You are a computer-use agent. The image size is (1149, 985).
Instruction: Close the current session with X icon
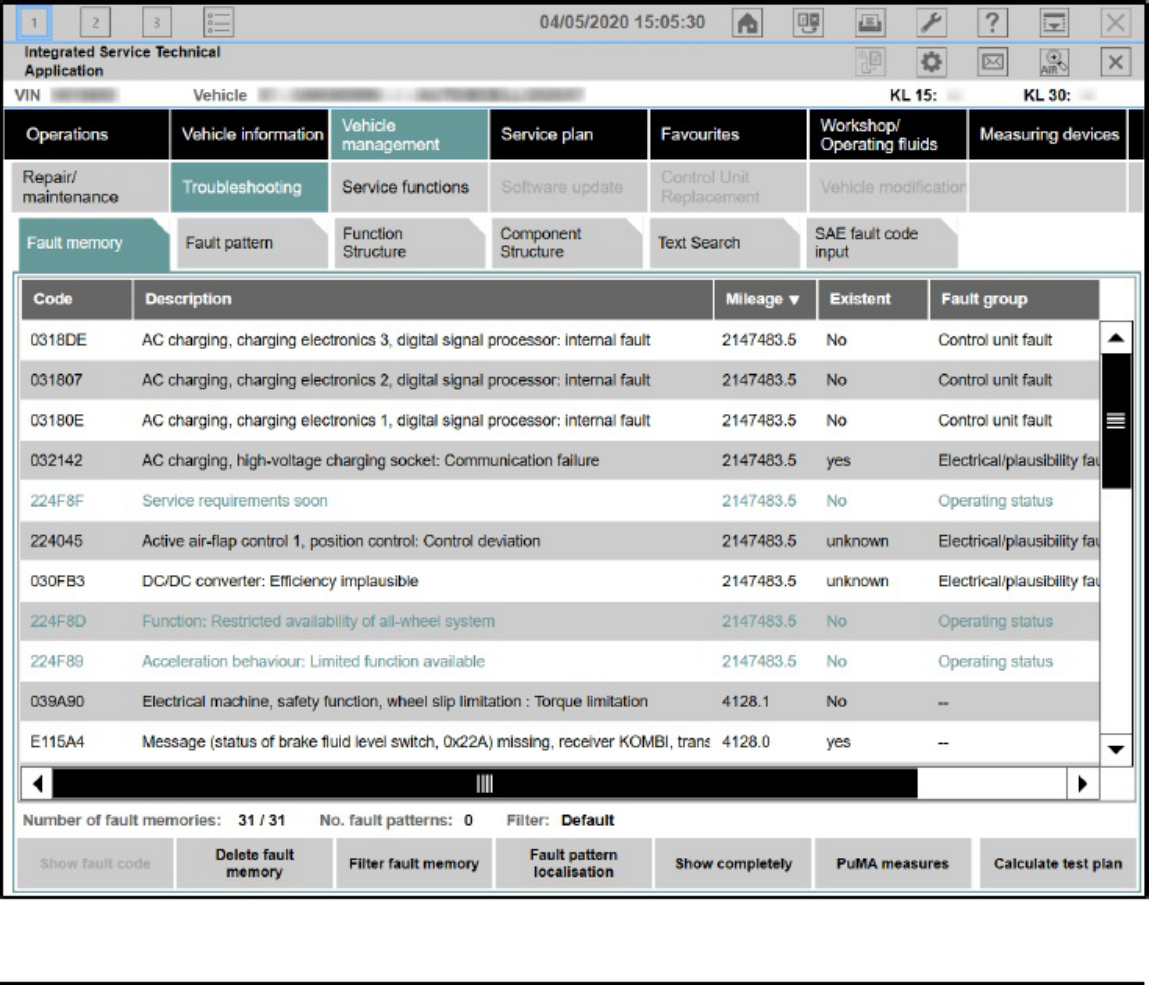pyautogui.click(x=1115, y=62)
